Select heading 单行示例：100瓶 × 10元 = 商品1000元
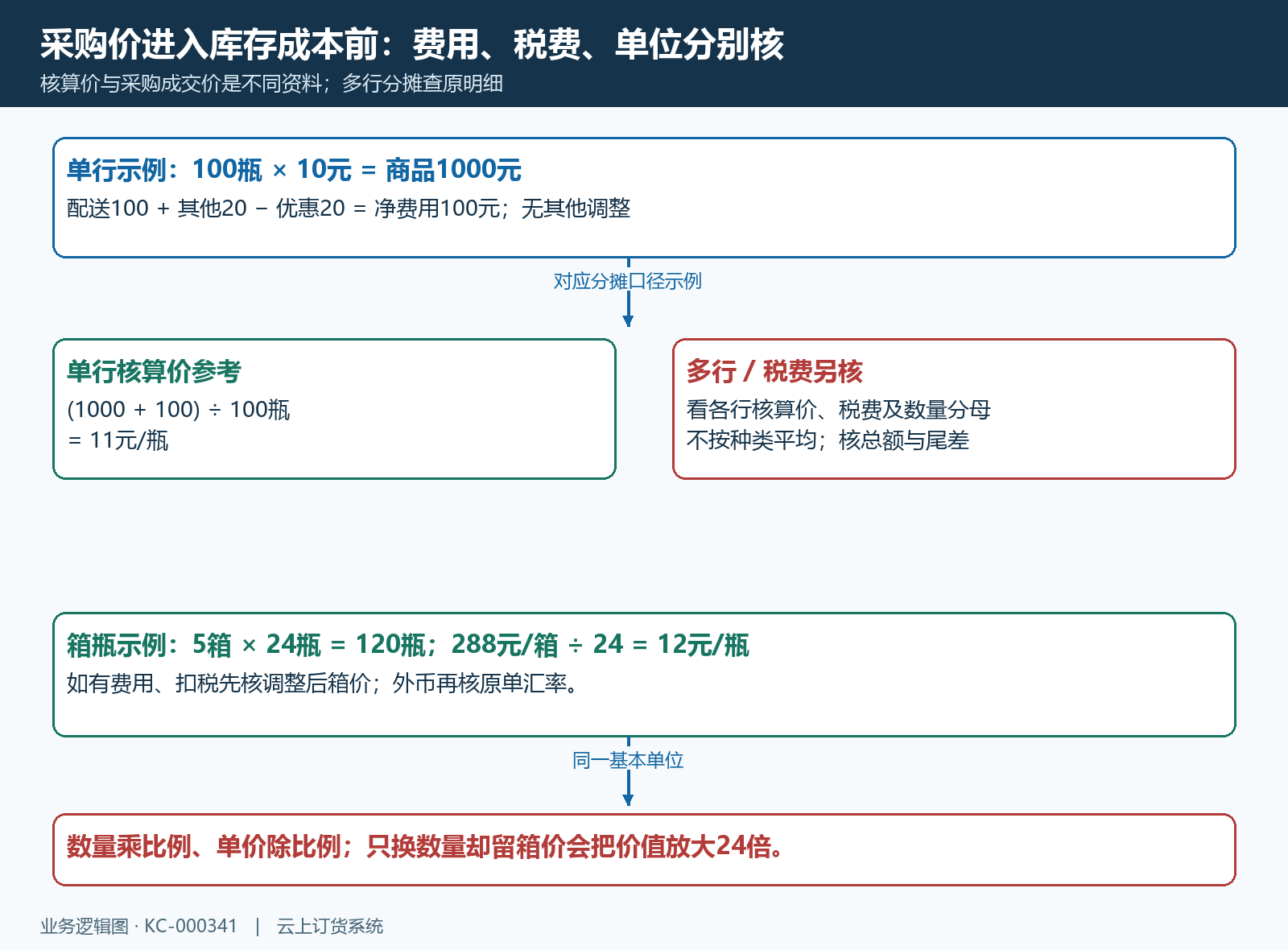This screenshot has width=1288, height=950. click(294, 170)
